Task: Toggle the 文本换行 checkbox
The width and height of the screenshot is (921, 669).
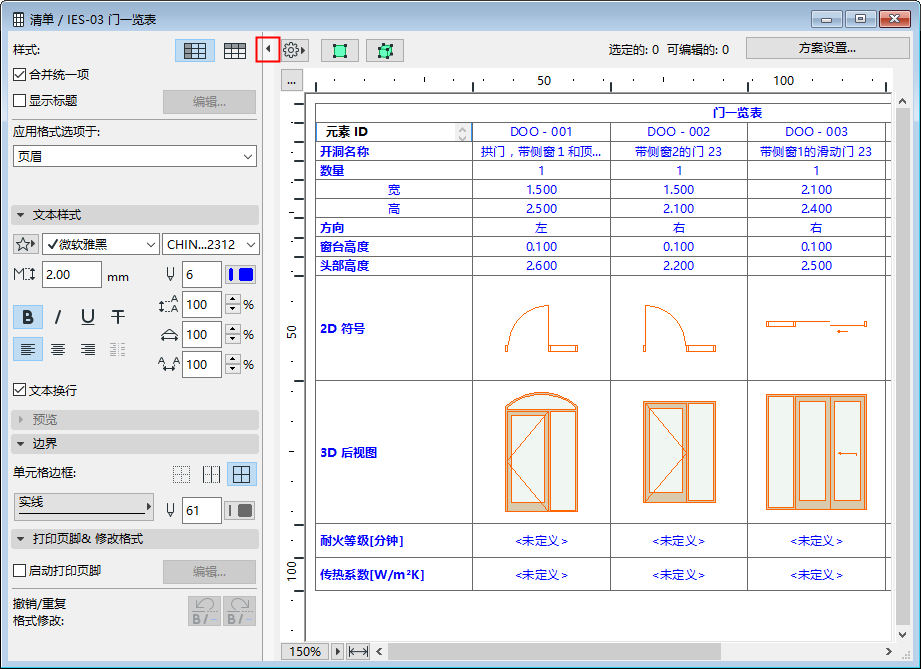Action: [x=19, y=390]
